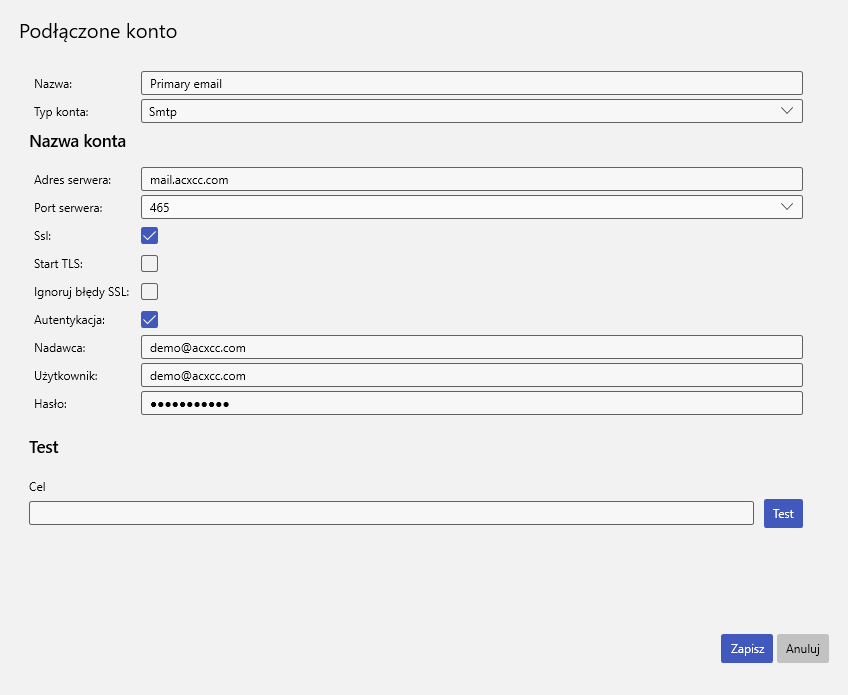Click the Podłączone konto title
The image size is (848, 695).
98,32
